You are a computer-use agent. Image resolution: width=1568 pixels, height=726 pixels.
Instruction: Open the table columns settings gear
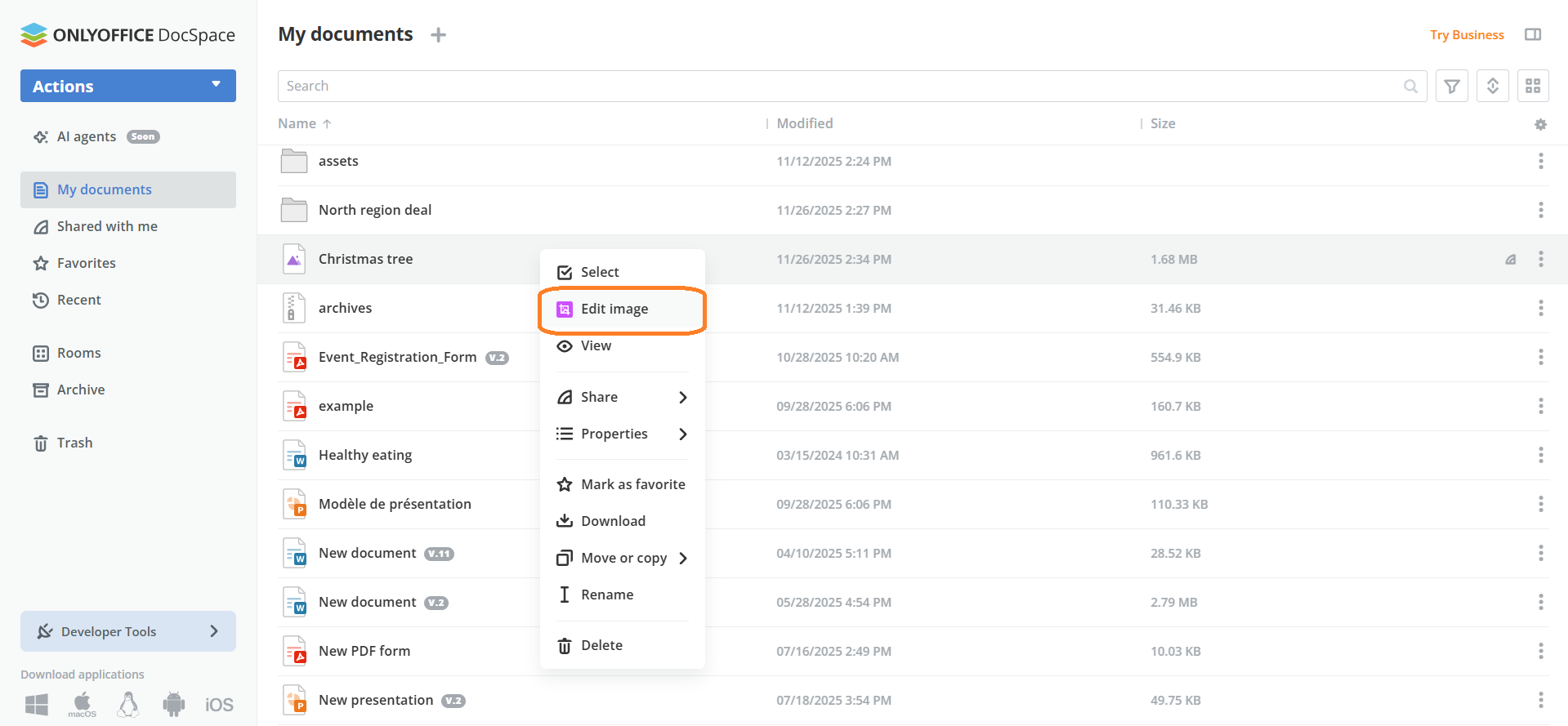click(1540, 124)
